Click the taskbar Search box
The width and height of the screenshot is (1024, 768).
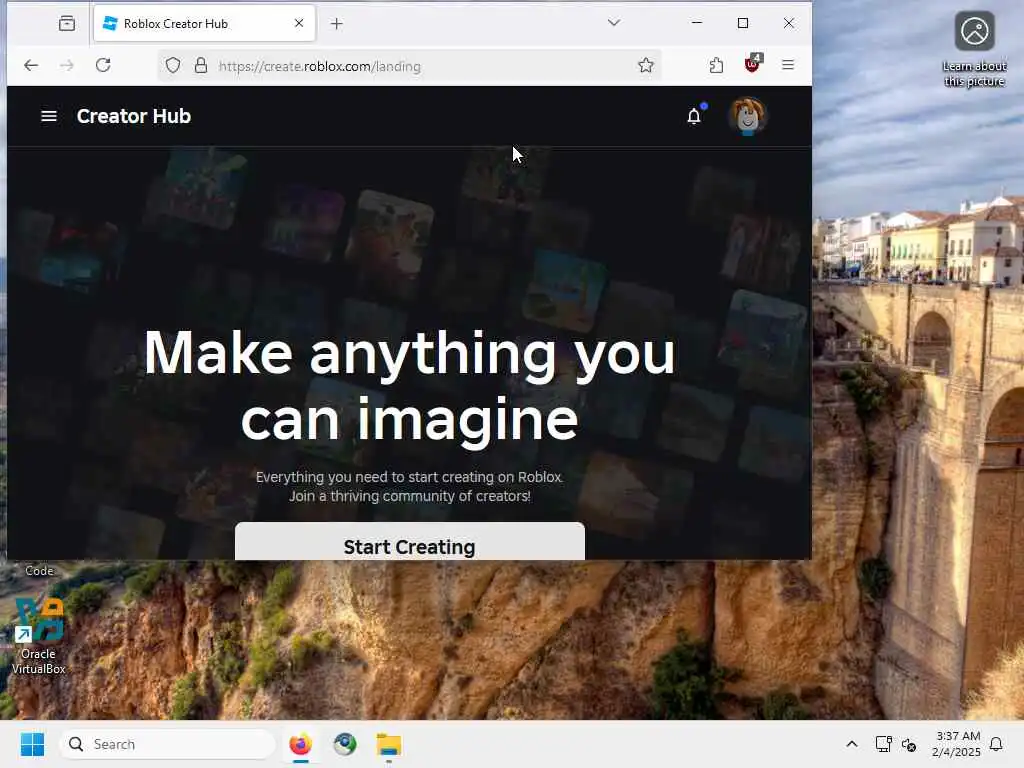[x=167, y=744]
